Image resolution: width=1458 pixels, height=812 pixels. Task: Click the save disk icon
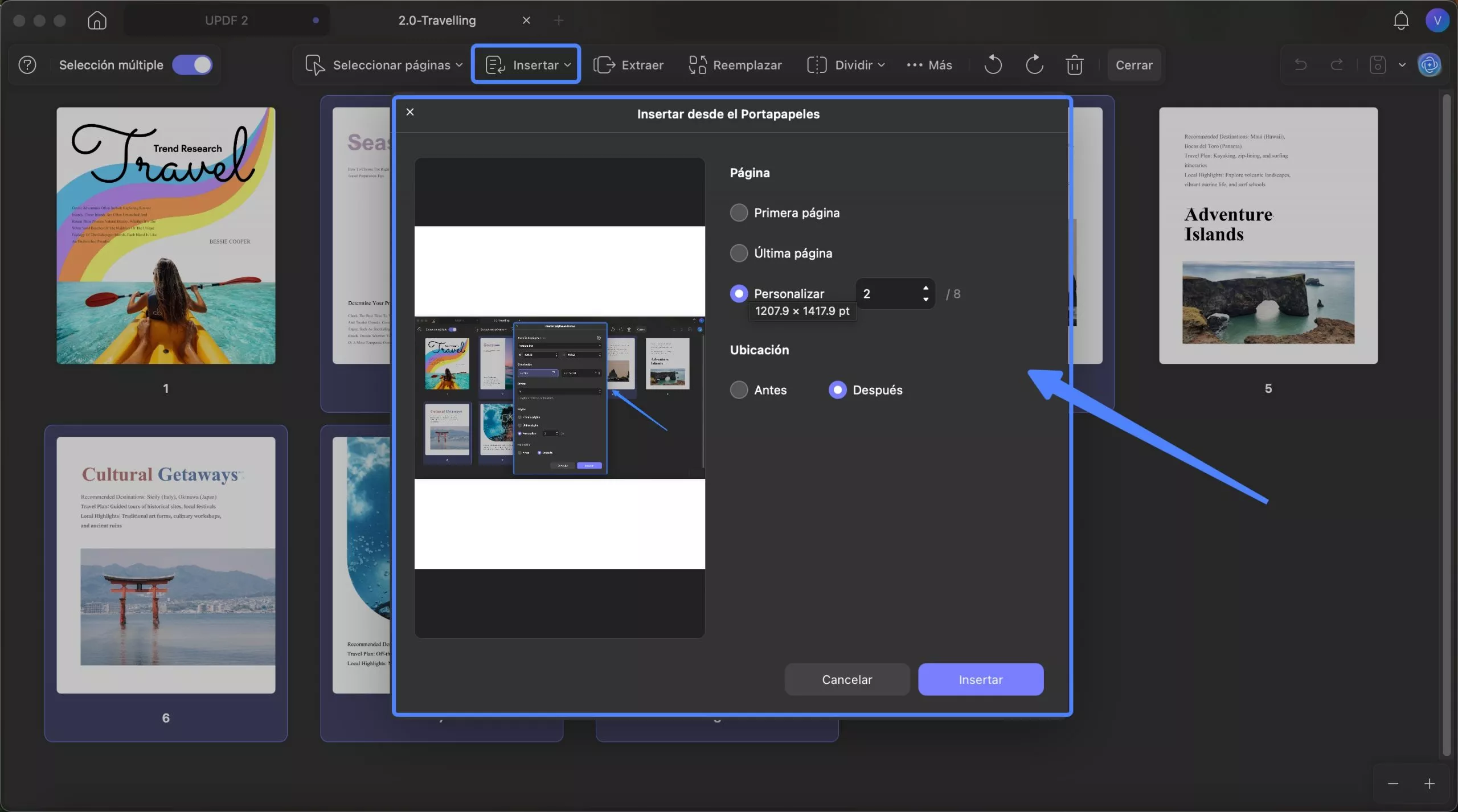1378,65
